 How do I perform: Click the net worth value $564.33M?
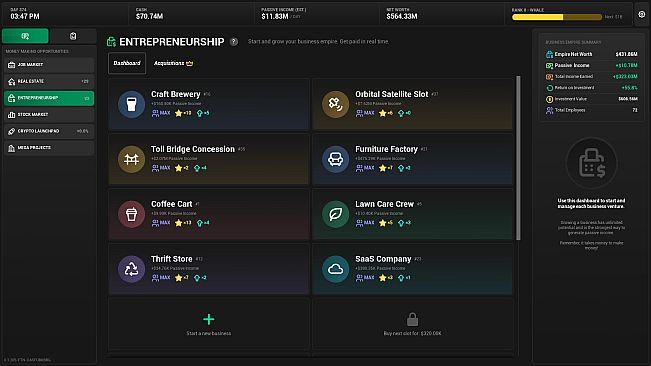coord(402,17)
